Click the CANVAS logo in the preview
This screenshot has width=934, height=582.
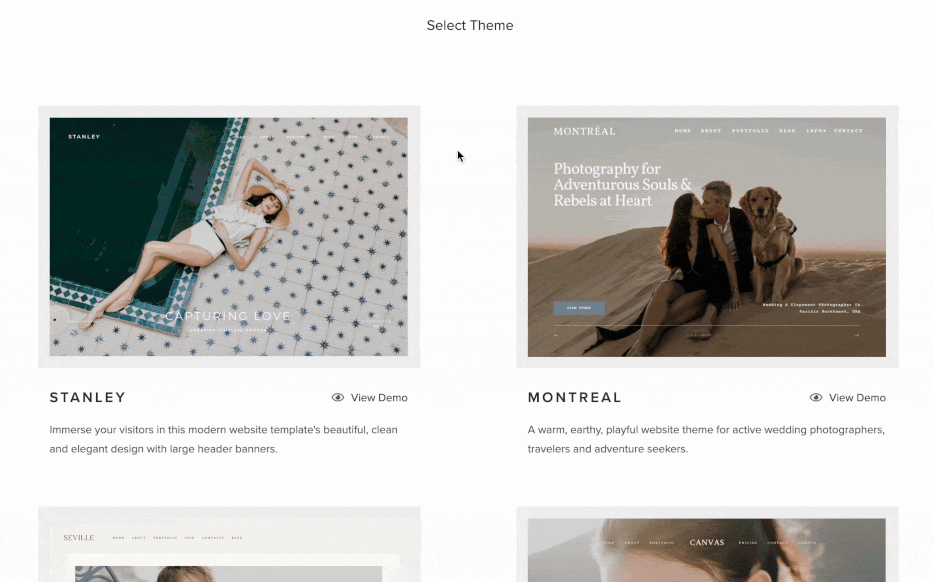tap(707, 542)
